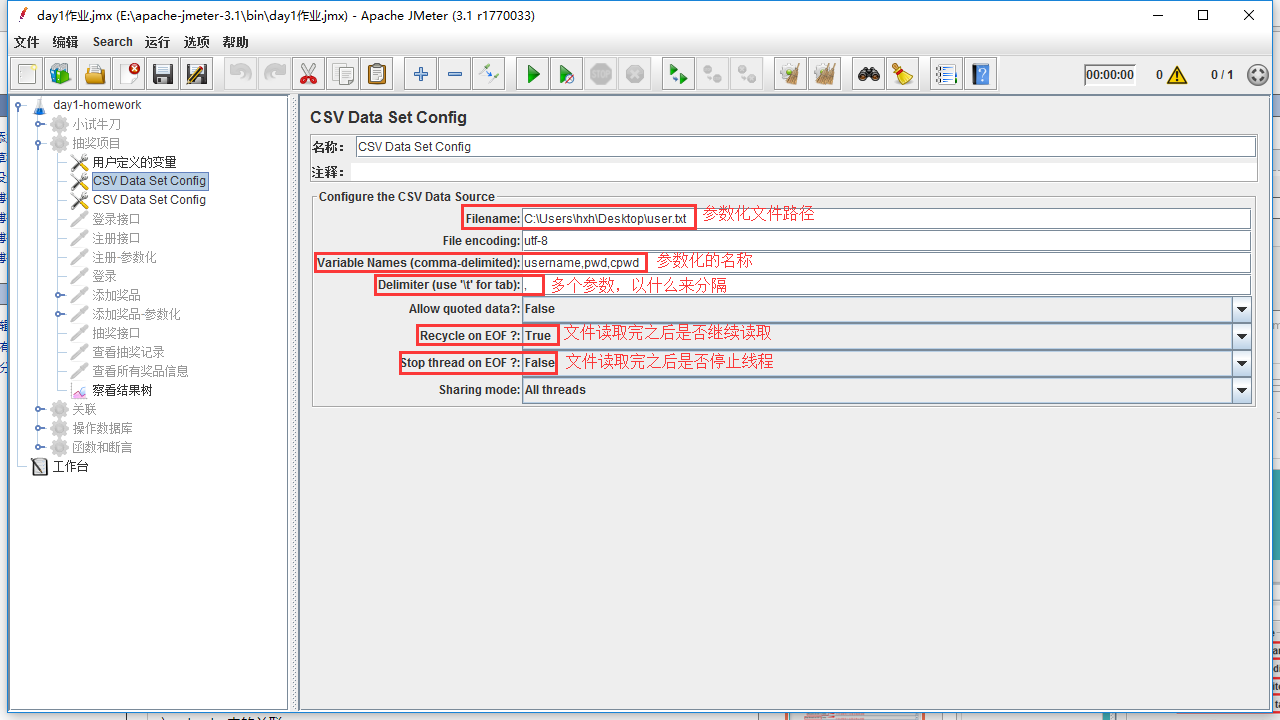This screenshot has height=720, width=1280.
Task: Click the Undo arrow icon
Action: pos(240,74)
